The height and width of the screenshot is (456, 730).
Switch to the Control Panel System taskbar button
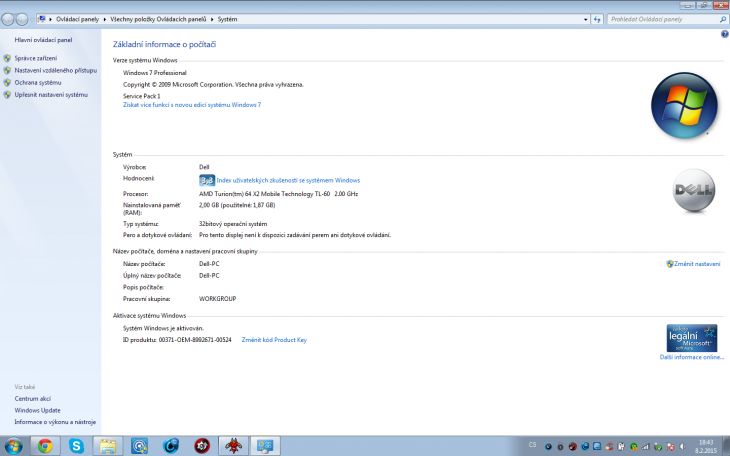[265, 446]
